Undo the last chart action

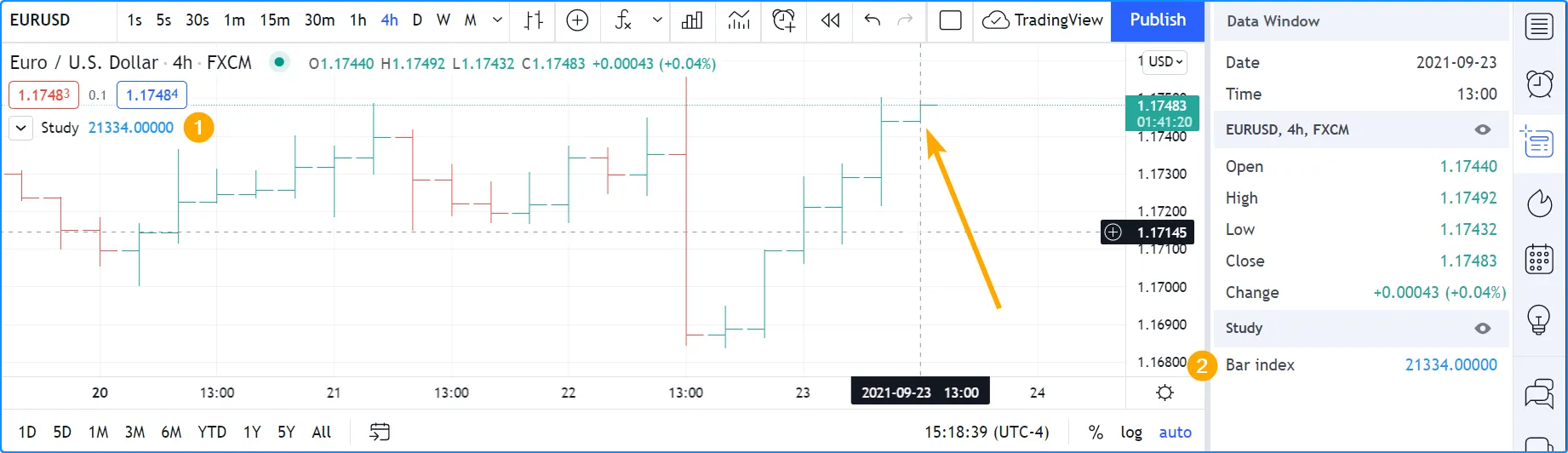coord(872,20)
